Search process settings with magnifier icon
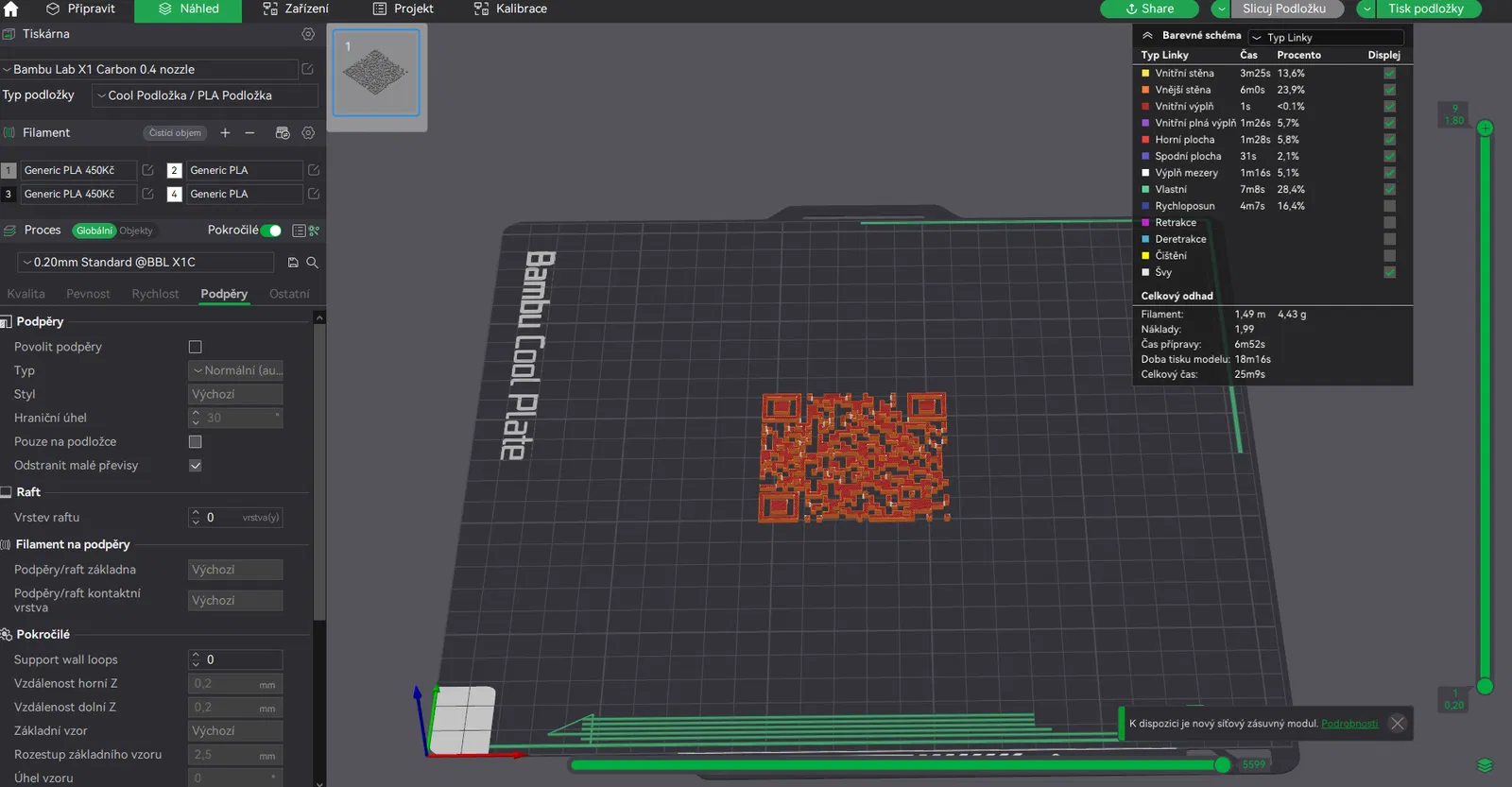Screen dimensions: 1512x787 point(312,263)
